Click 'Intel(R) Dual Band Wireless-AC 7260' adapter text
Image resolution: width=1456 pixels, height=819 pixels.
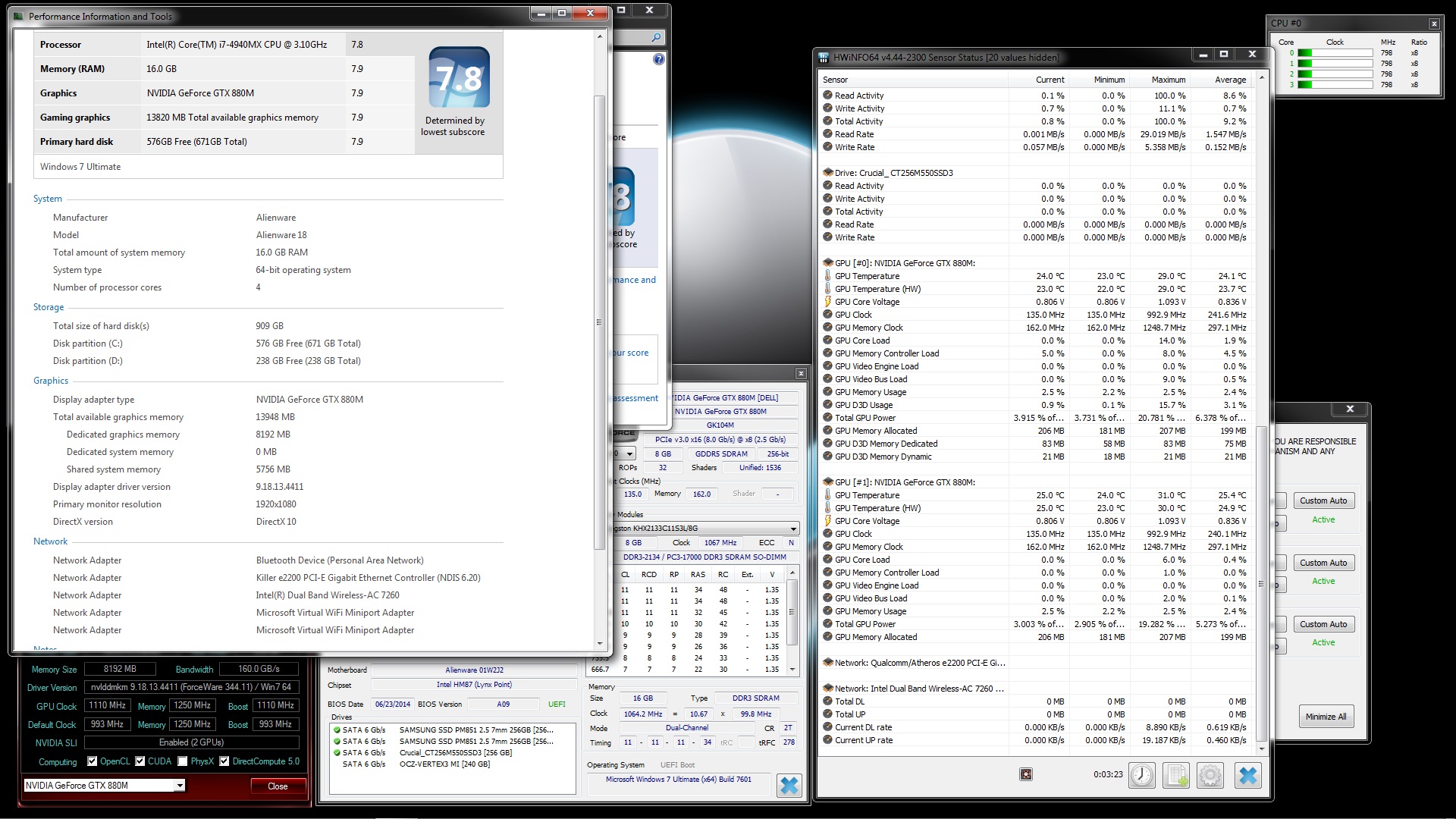[x=328, y=595]
